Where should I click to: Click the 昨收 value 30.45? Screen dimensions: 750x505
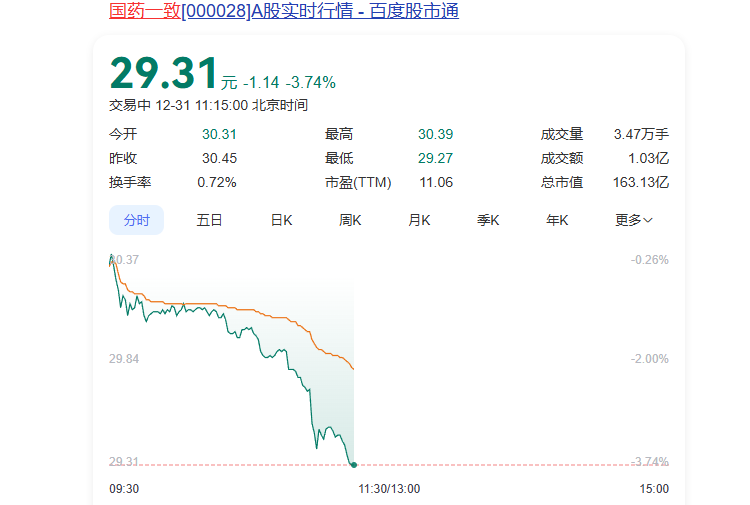click(x=219, y=158)
